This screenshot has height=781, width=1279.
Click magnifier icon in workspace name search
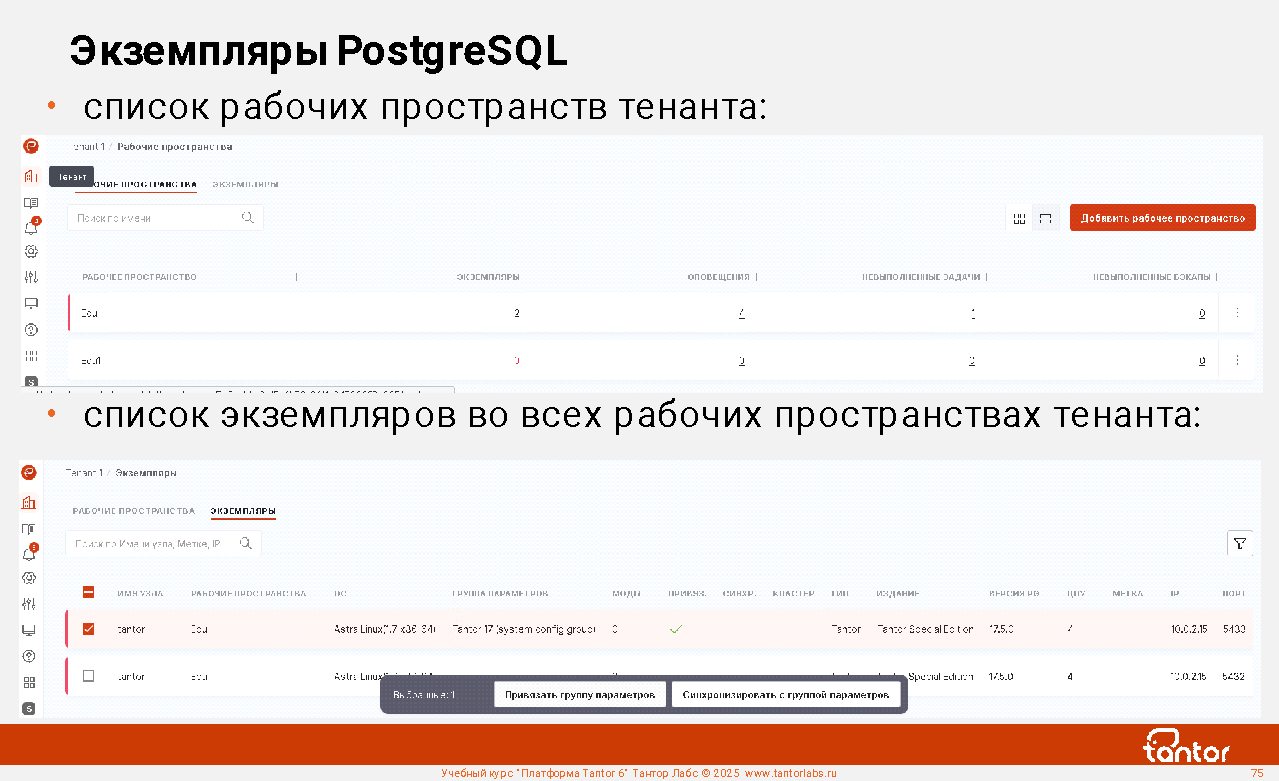tap(248, 217)
